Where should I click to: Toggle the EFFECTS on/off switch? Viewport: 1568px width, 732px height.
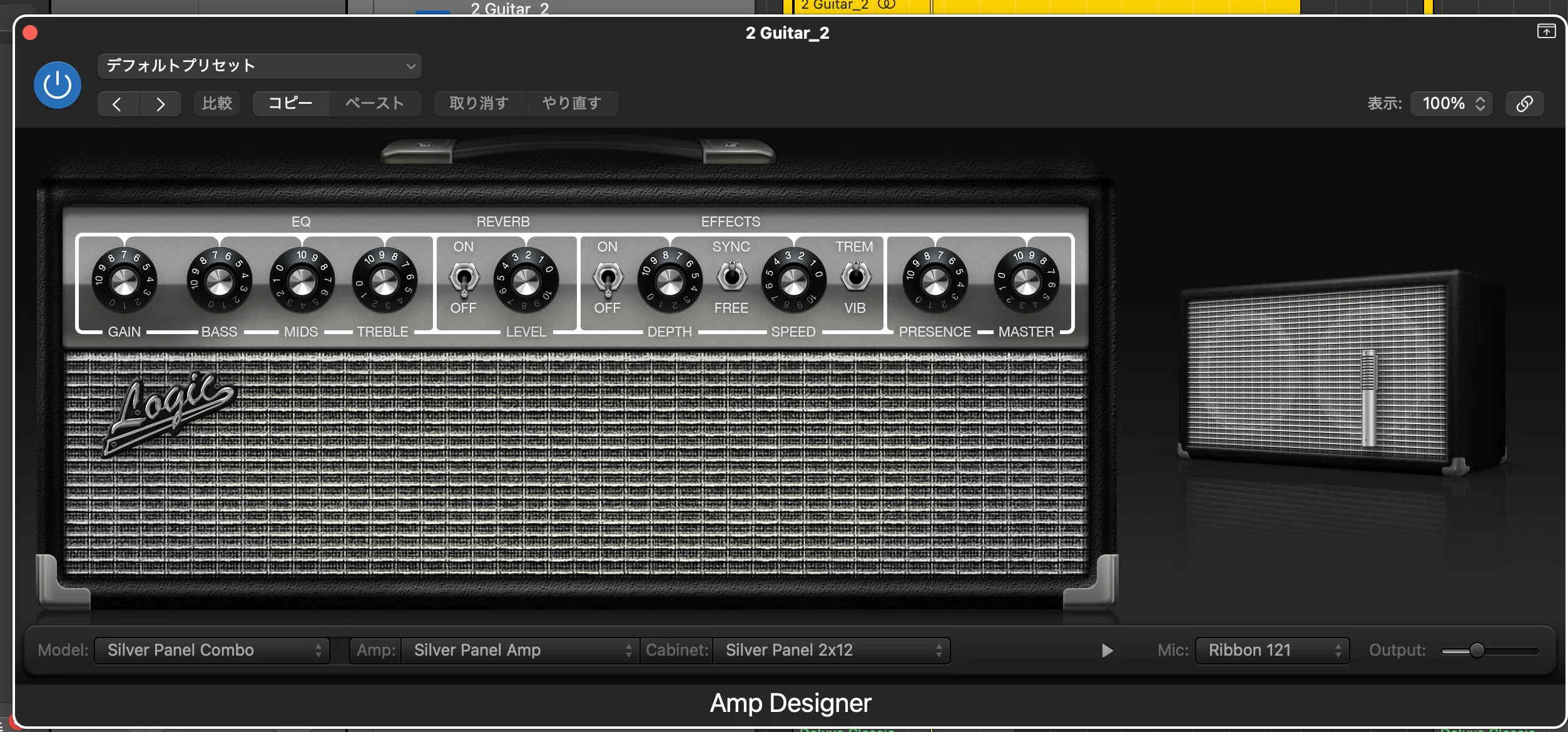click(608, 278)
